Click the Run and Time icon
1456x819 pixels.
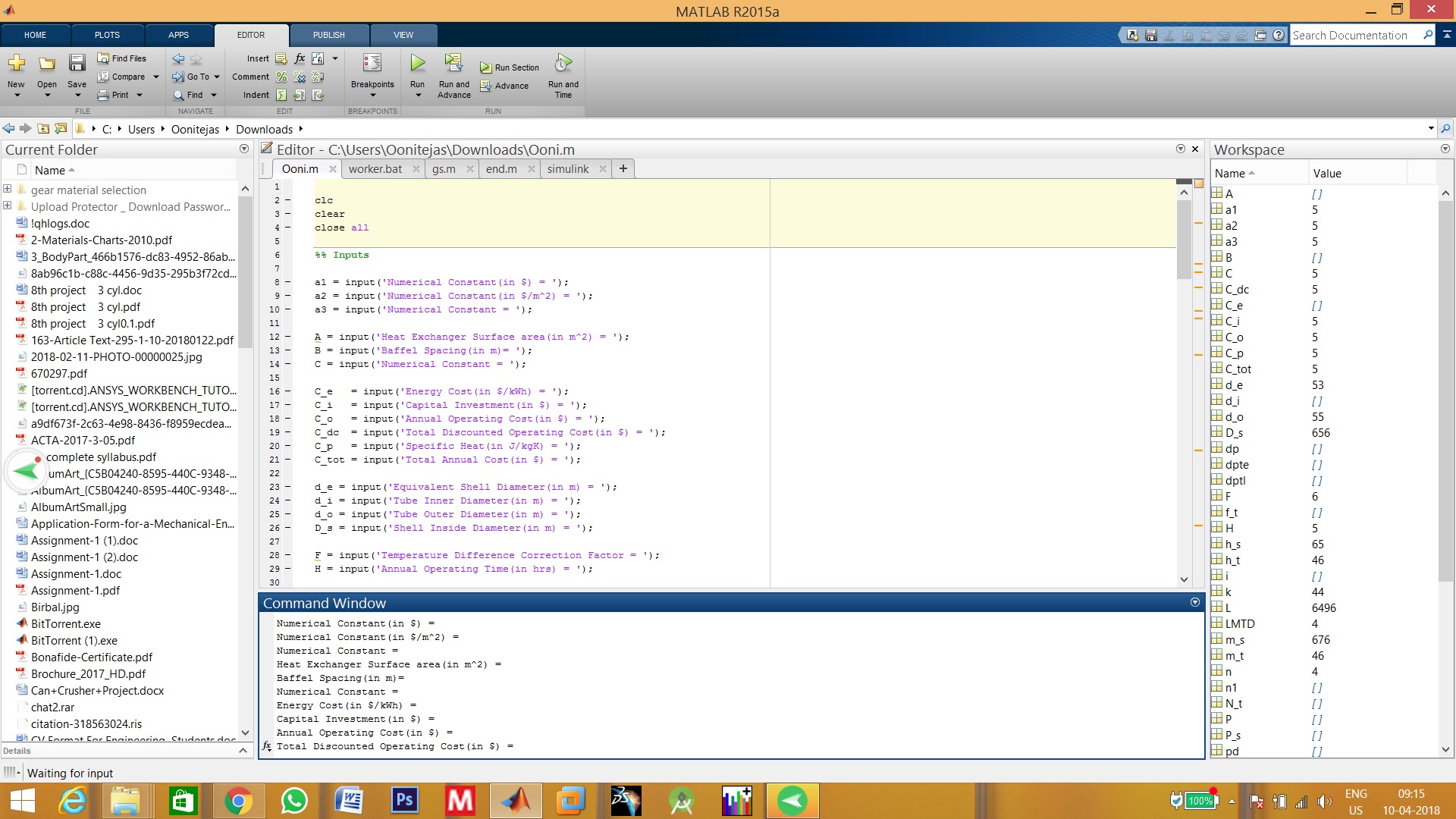[563, 64]
